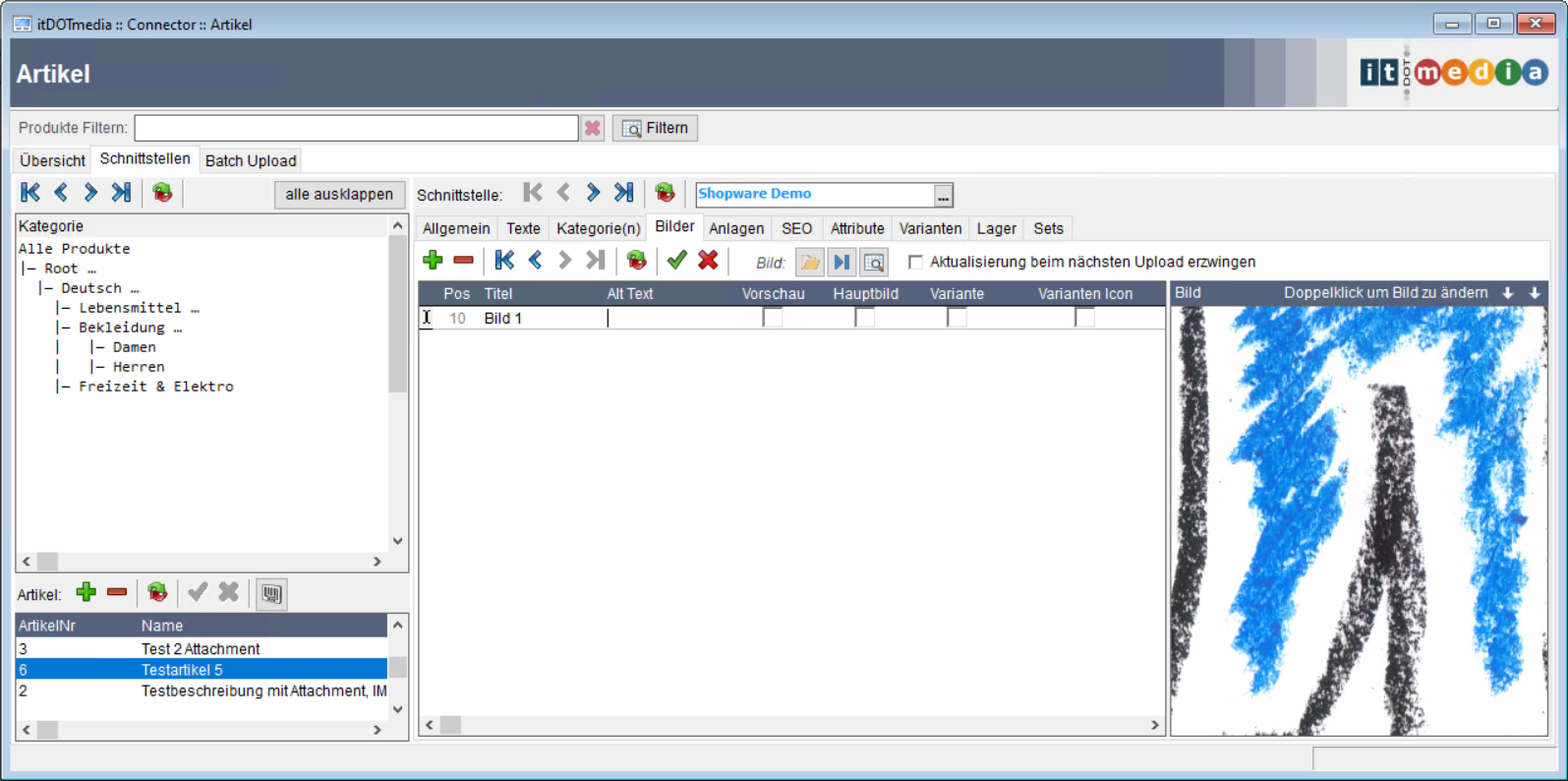Confirm image changes with green checkmark

click(676, 261)
